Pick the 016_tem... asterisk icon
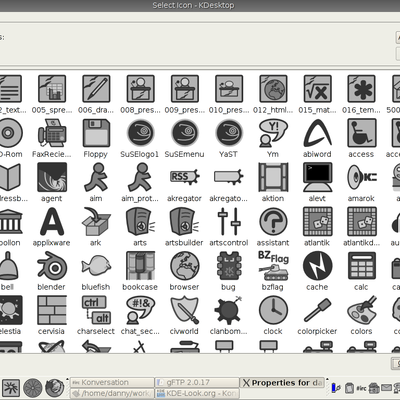Viewport: 400px width, 400px height. [x=361, y=89]
